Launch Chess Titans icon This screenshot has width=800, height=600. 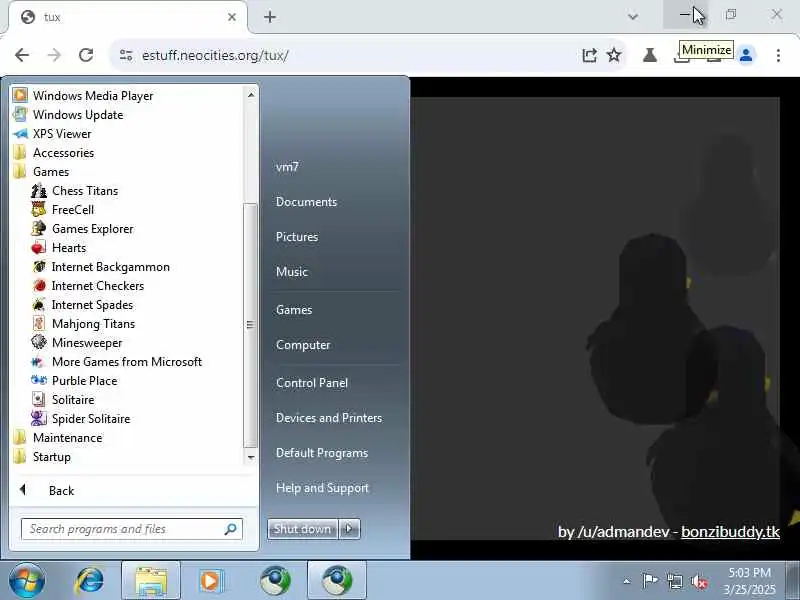(x=39, y=190)
